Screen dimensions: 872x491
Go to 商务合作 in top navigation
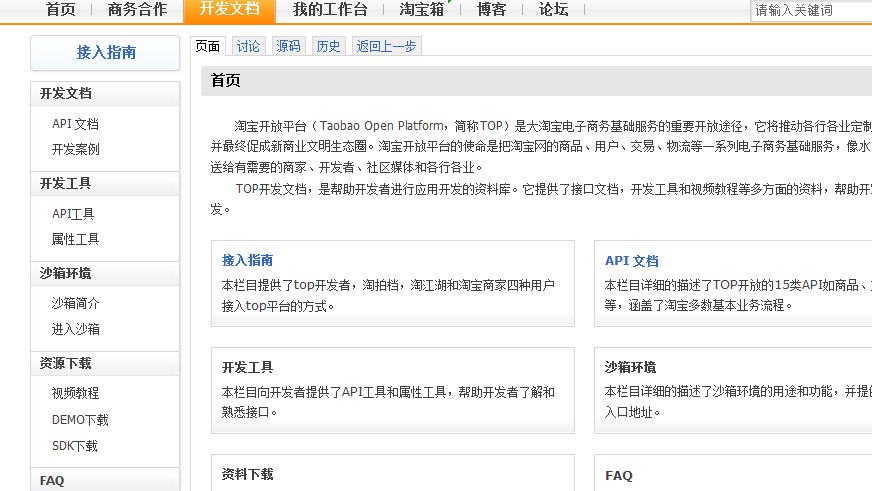coord(137,9)
